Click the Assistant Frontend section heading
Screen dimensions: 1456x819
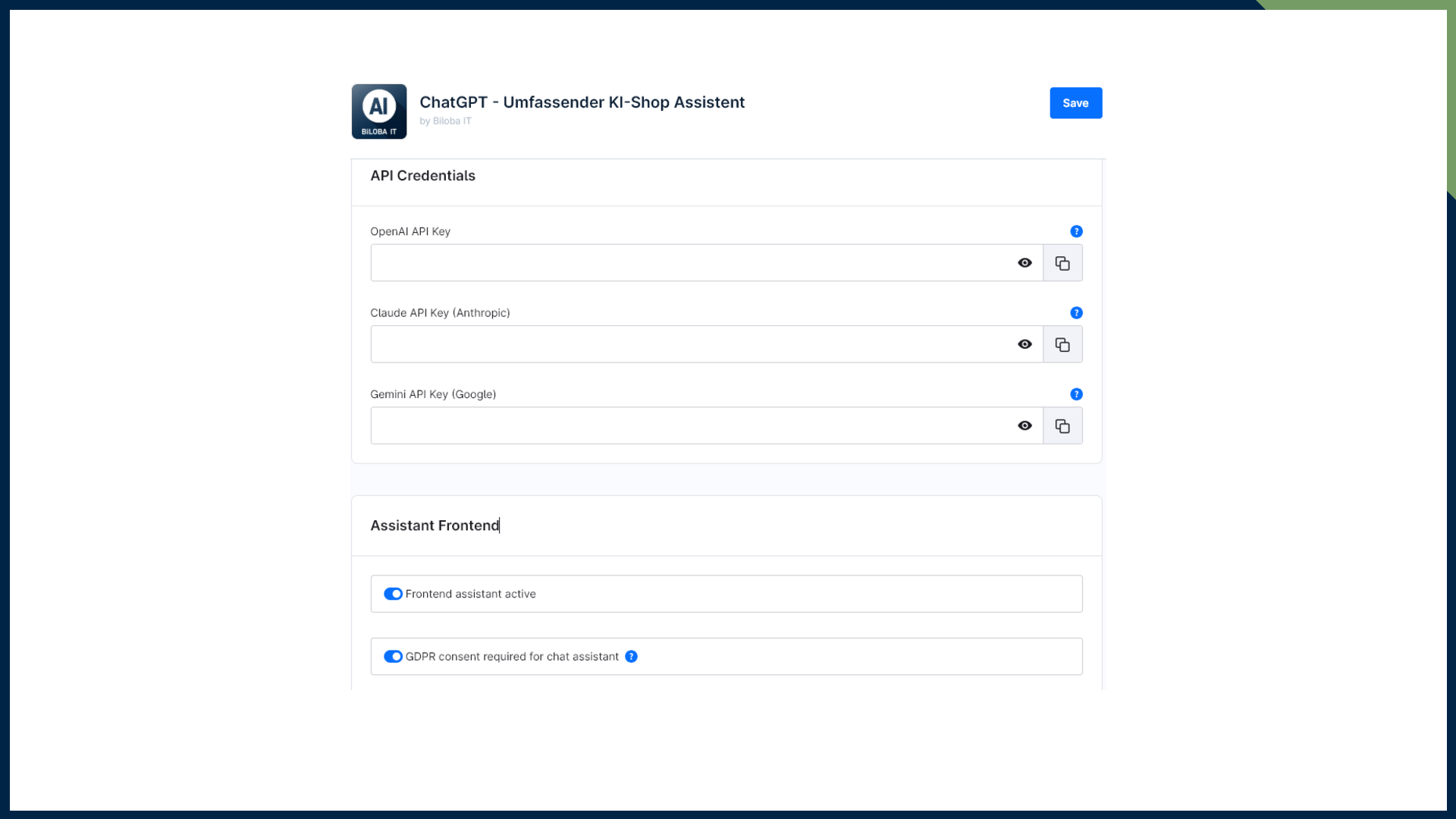coord(435,526)
